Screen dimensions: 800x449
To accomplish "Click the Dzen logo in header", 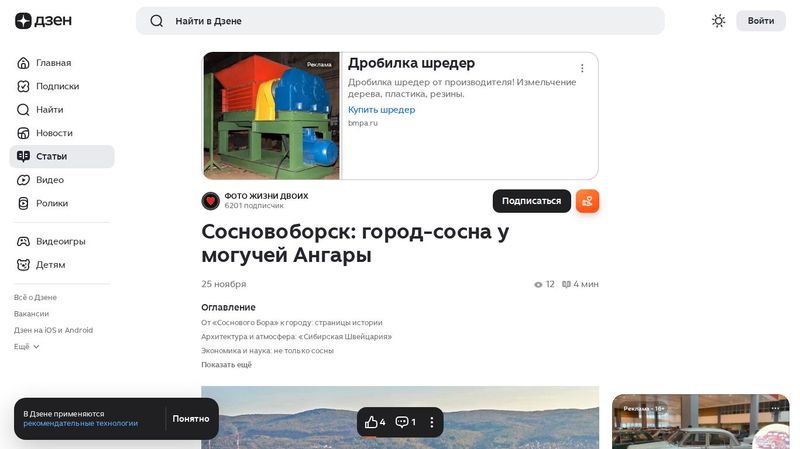I will 43,21.
